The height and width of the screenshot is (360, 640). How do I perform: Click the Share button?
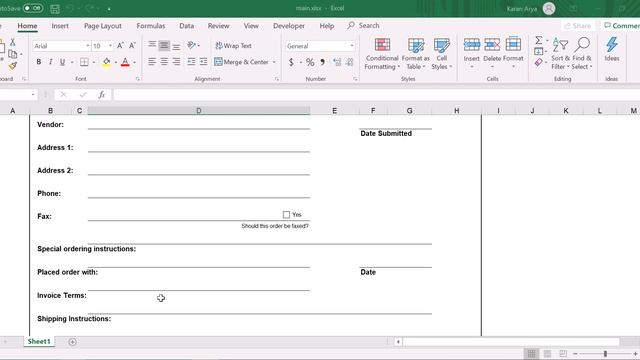[x=577, y=26]
